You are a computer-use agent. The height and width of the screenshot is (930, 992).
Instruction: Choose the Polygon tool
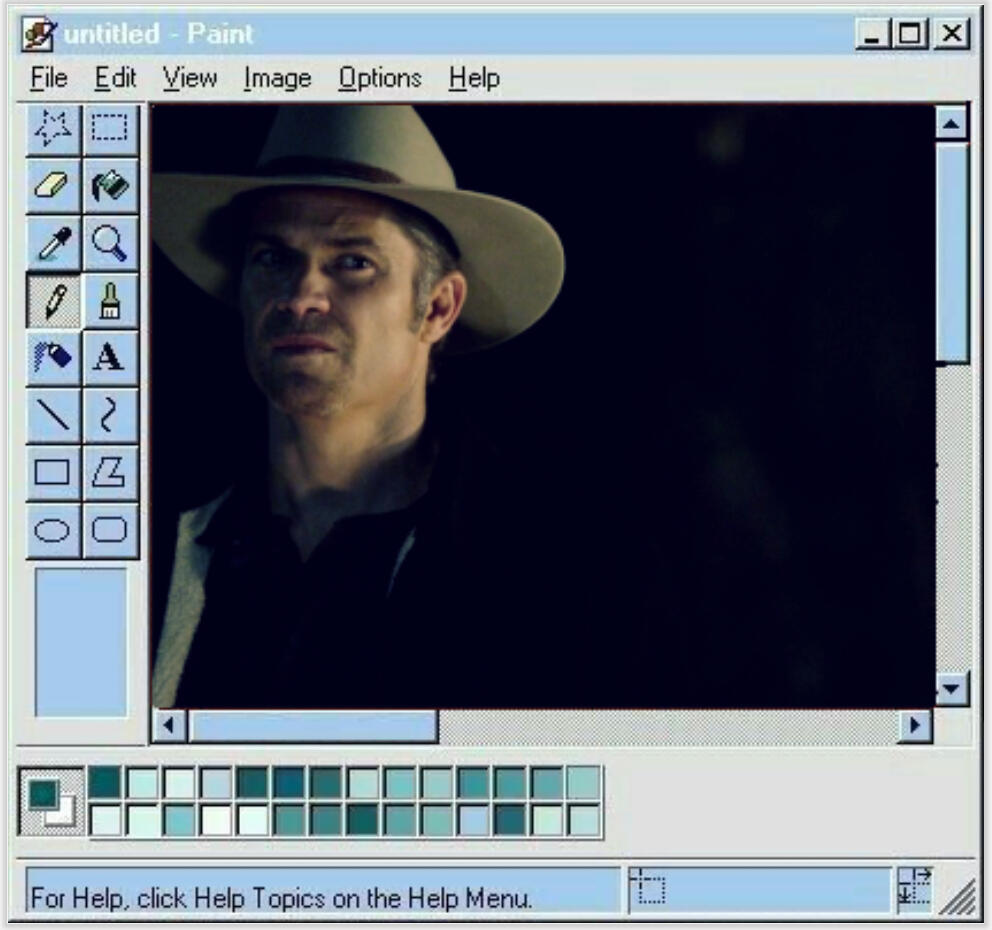click(x=110, y=471)
